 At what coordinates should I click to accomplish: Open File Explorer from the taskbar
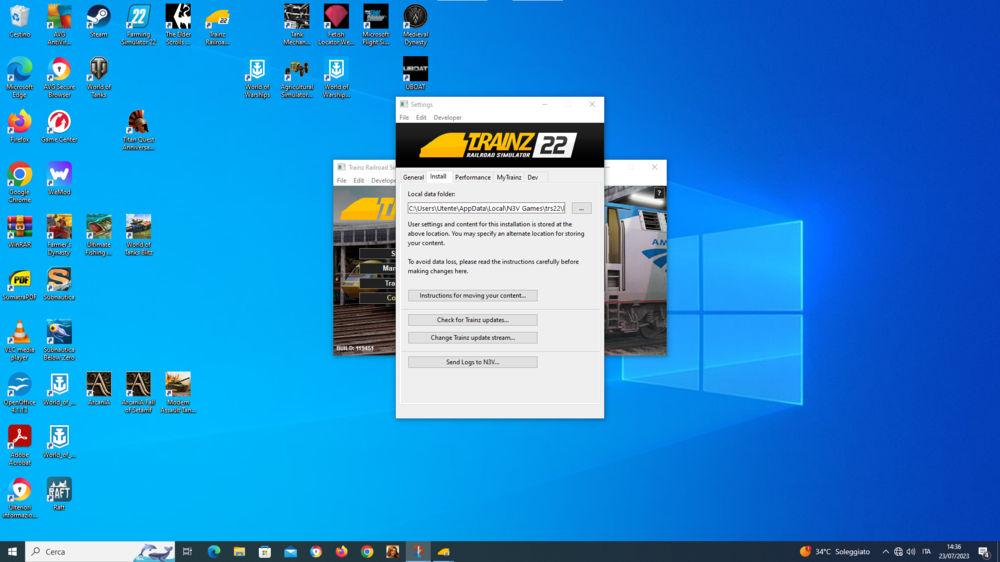(239, 551)
